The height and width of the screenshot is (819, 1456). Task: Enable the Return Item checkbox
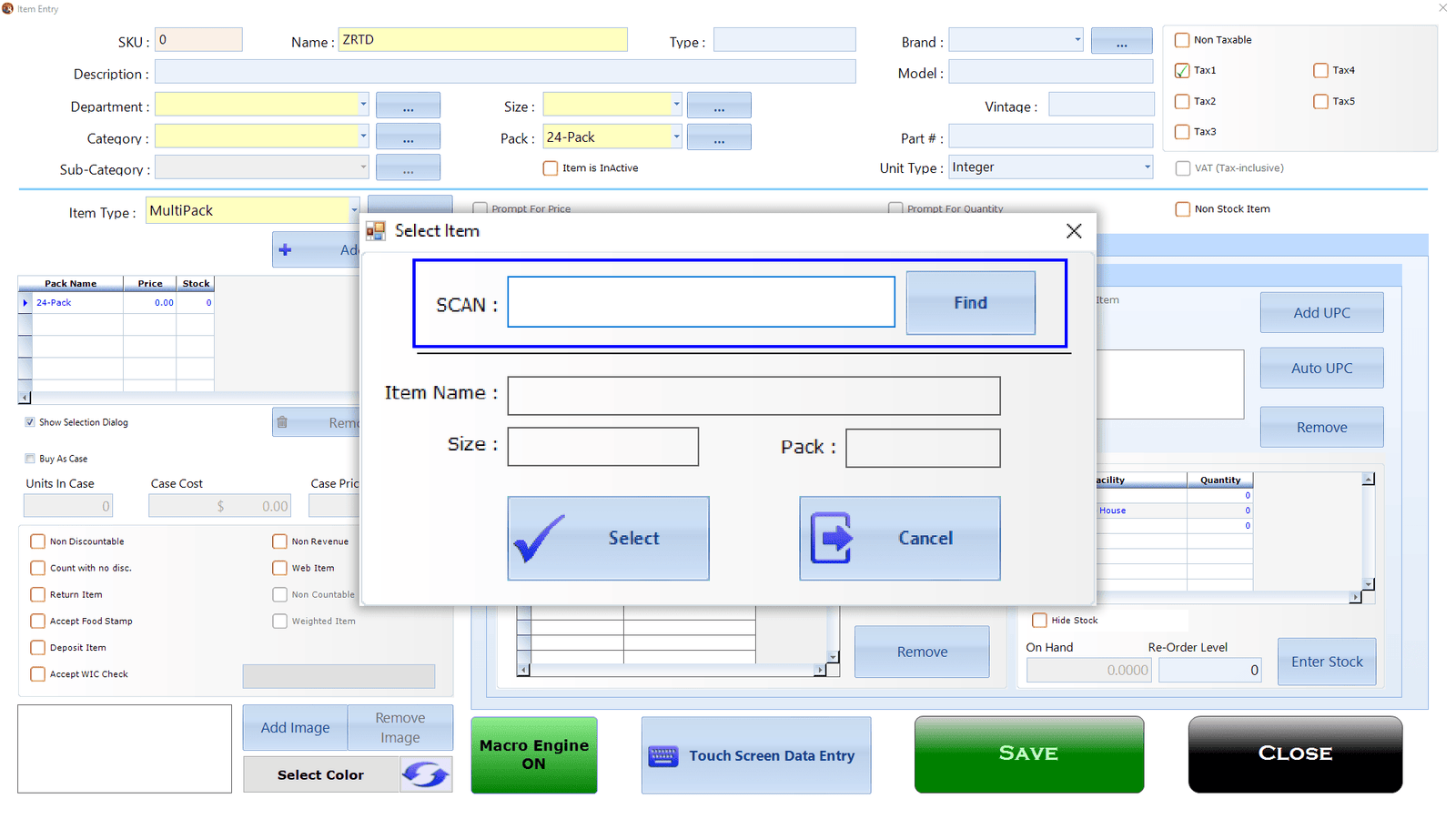tap(37, 594)
